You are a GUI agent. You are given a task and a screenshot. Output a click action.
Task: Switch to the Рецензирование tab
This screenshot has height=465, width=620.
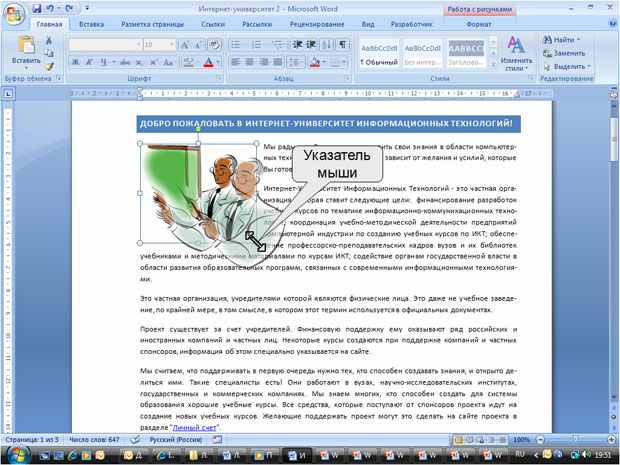pos(317,24)
